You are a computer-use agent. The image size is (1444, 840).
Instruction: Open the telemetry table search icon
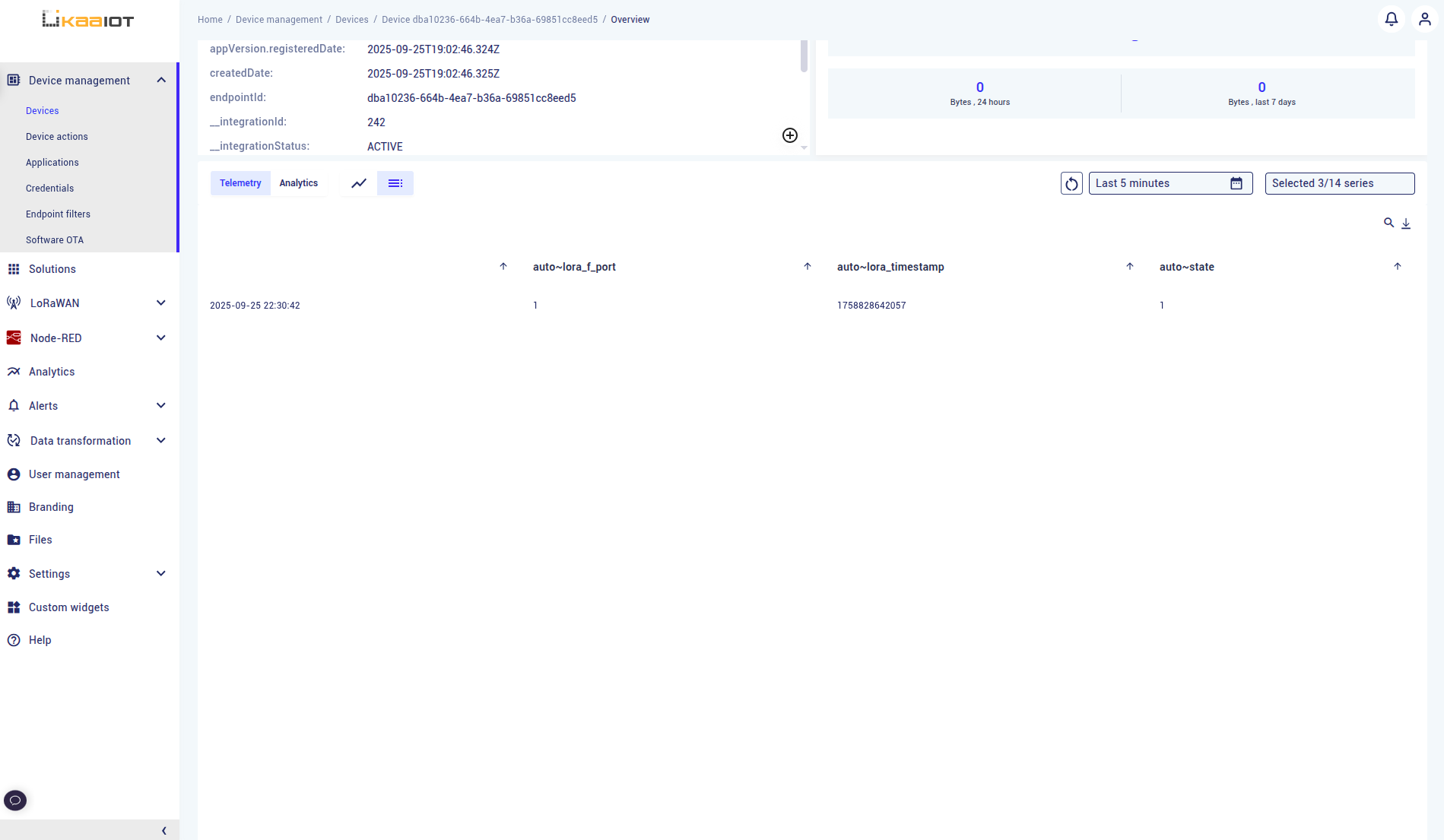(x=1388, y=223)
